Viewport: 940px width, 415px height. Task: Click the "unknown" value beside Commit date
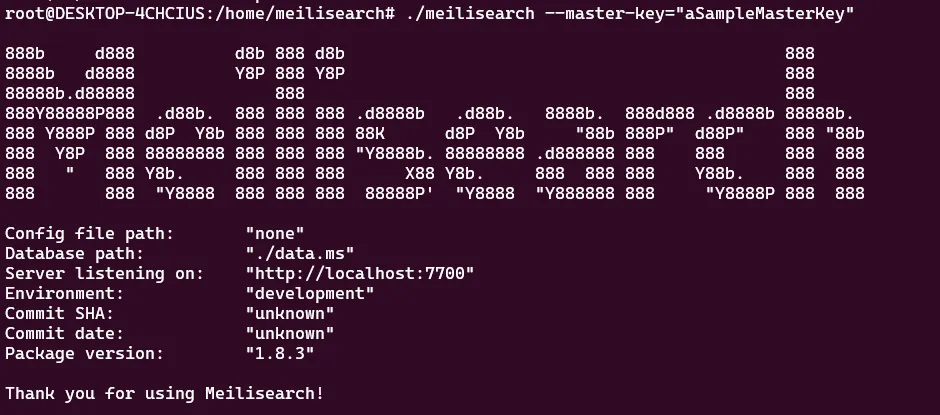[290, 333]
